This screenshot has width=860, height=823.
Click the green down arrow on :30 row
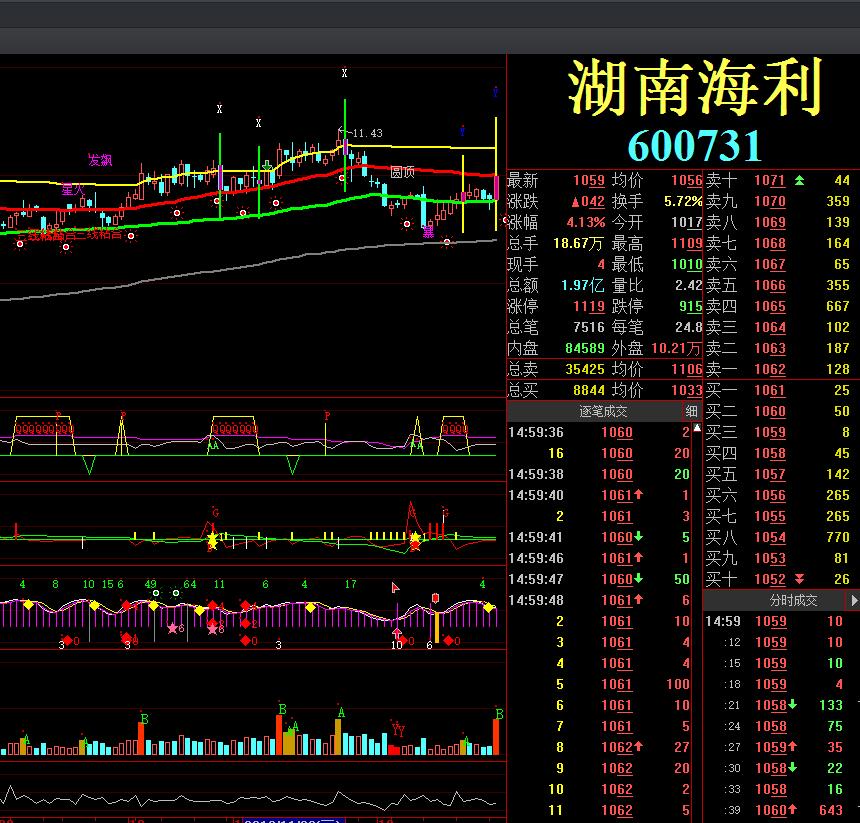[x=793, y=767]
